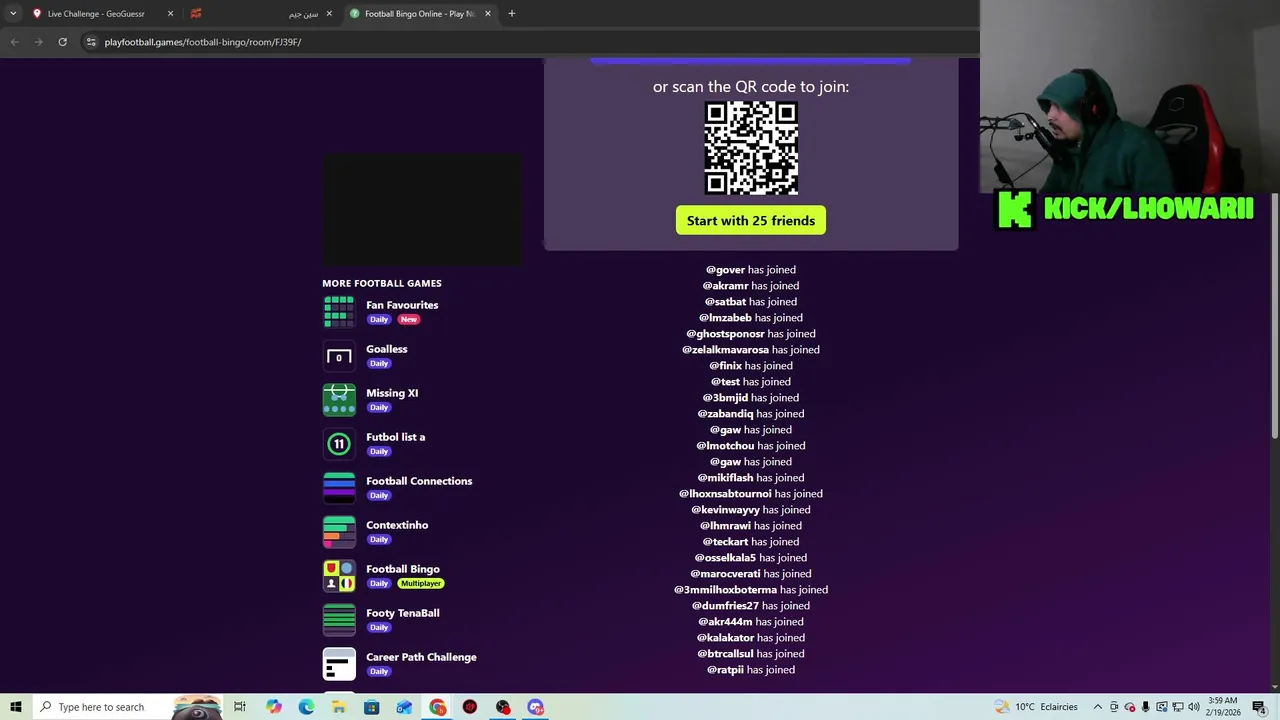The image size is (1280, 720).
Task: Launch Microsoft Edge from the taskbar
Action: [306, 707]
